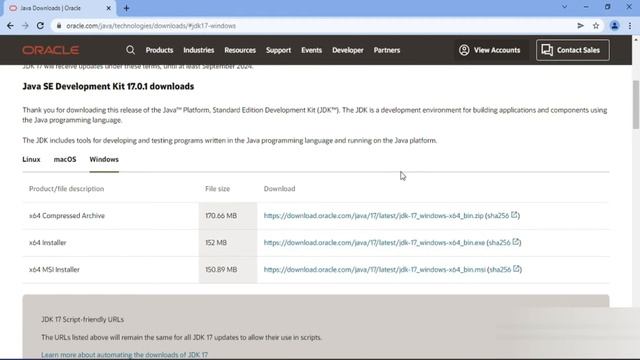Image resolution: width=640 pixels, height=360 pixels.
Task: Download the jdk-17 windows x64 msi link
Action: (375, 269)
